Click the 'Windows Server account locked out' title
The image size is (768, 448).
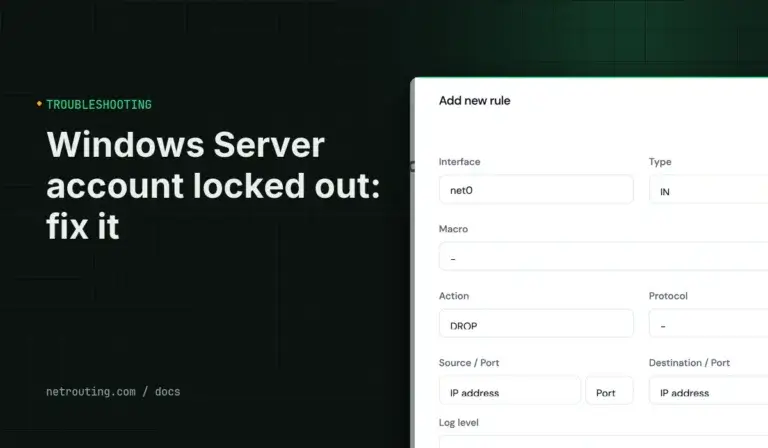click(x=213, y=185)
